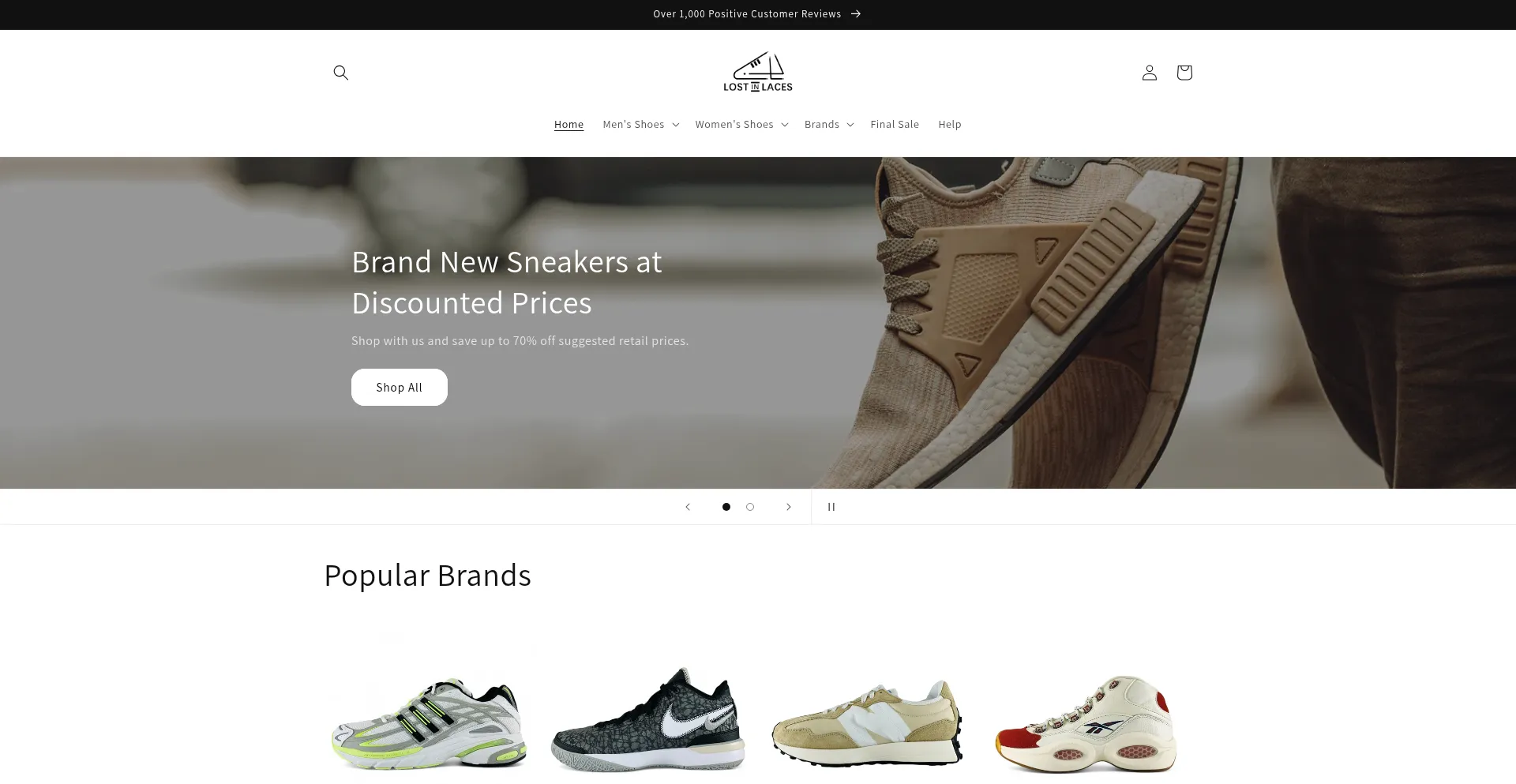Click the Lost in Laces logo
1516x784 pixels.
(x=758, y=72)
